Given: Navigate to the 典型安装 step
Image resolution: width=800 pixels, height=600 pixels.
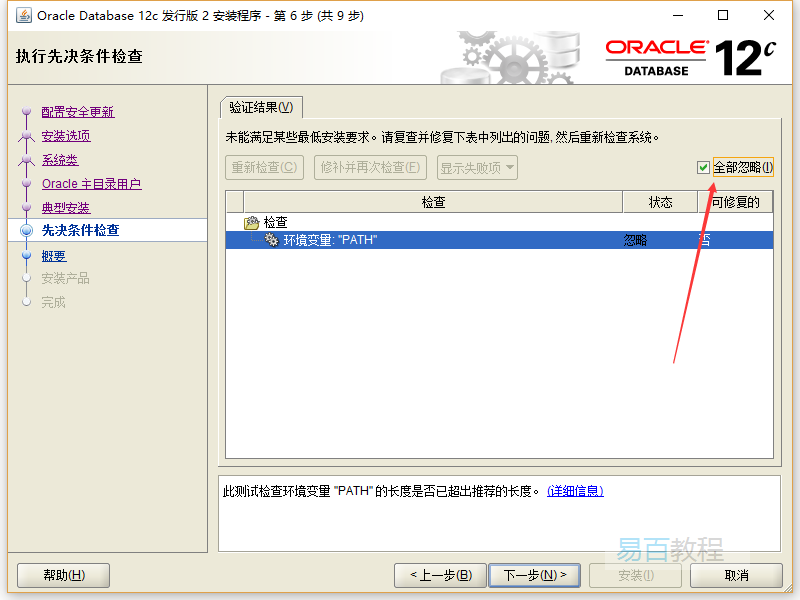Looking at the screenshot, I should (x=66, y=208).
